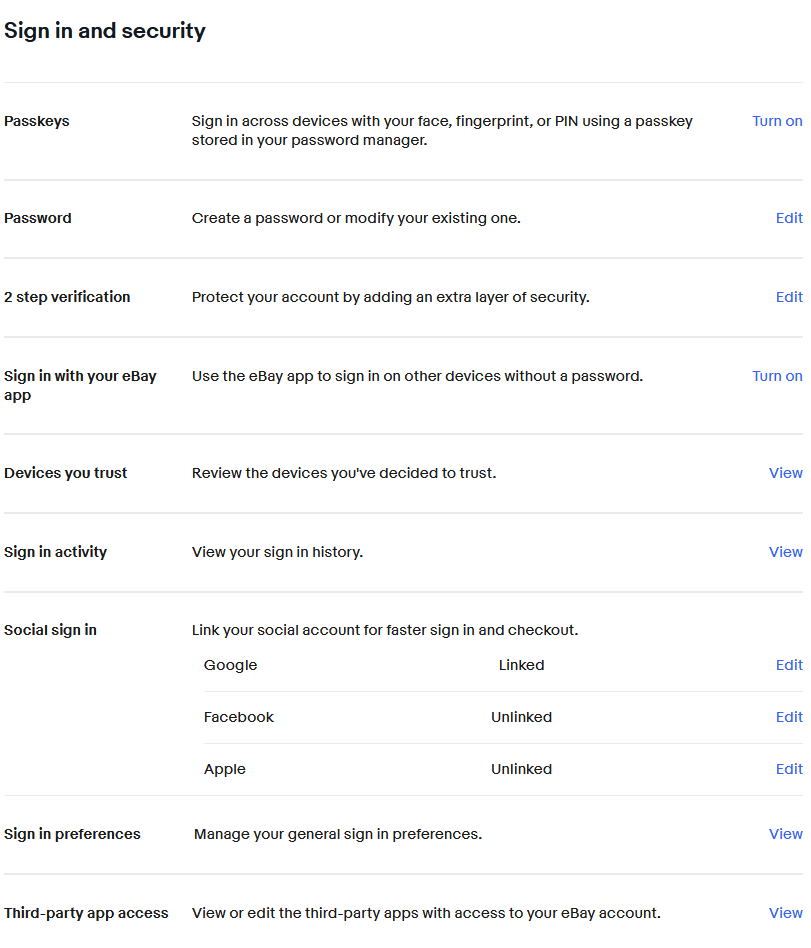Image resolution: width=811 pixels, height=948 pixels.
Task: View sign in preferences
Action: click(x=785, y=834)
